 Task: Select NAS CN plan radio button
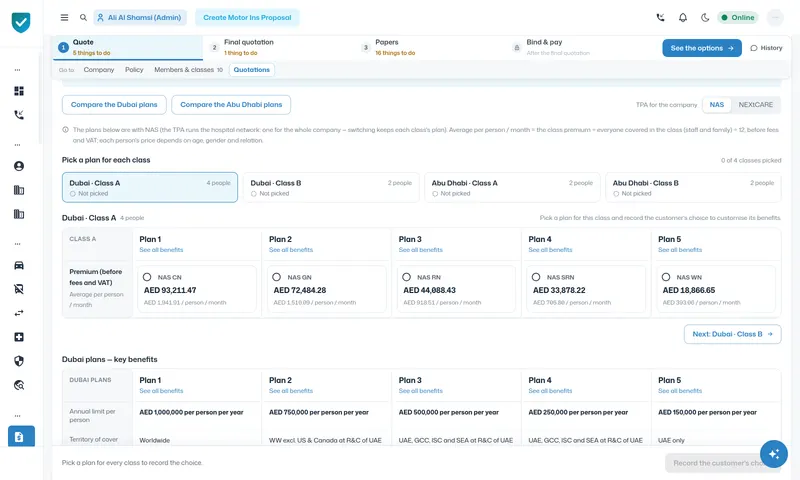[x=147, y=277]
